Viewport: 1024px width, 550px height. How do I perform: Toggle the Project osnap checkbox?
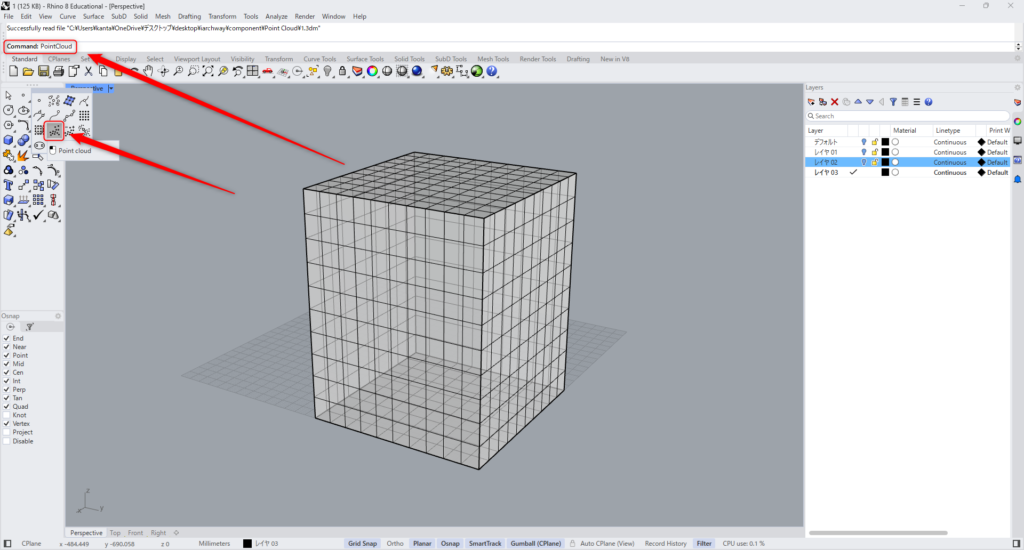tap(7, 432)
